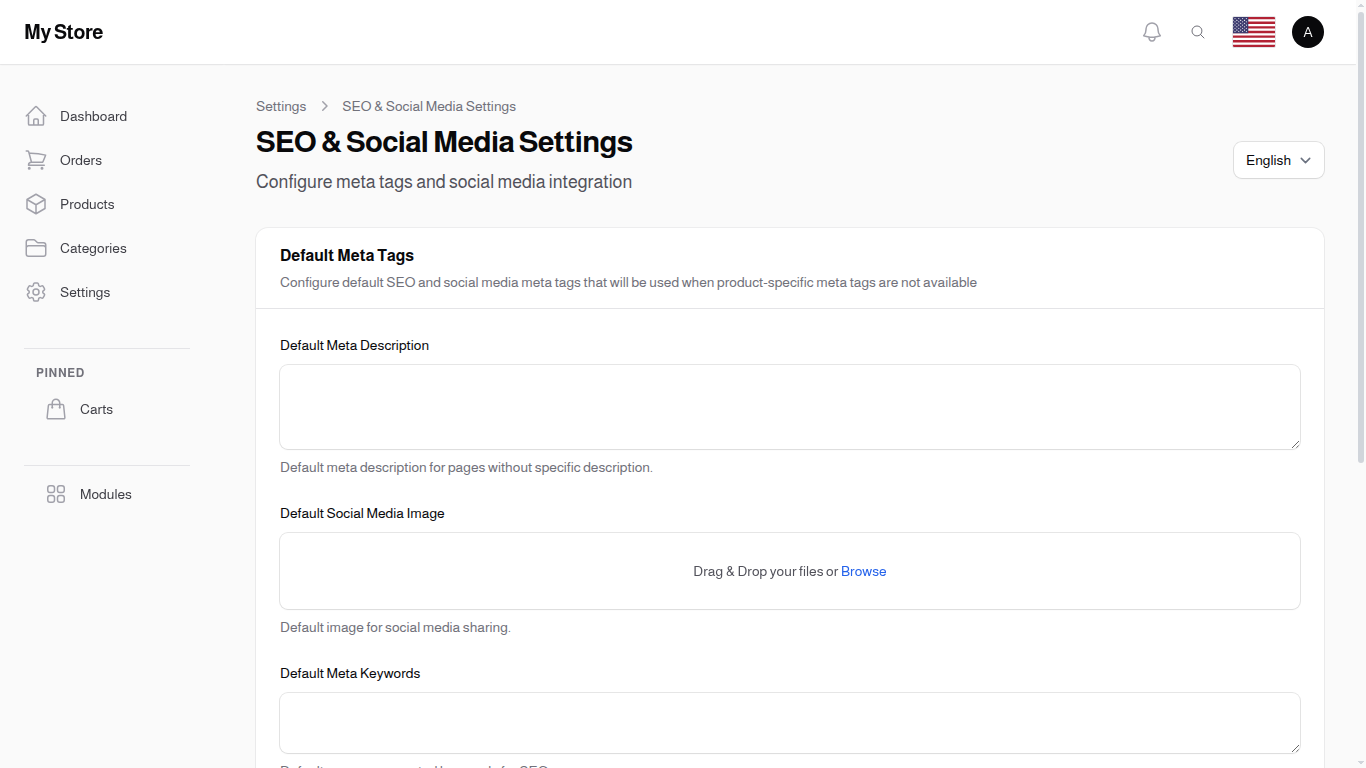
Task: Open the English language dropdown
Action: [x=1278, y=160]
